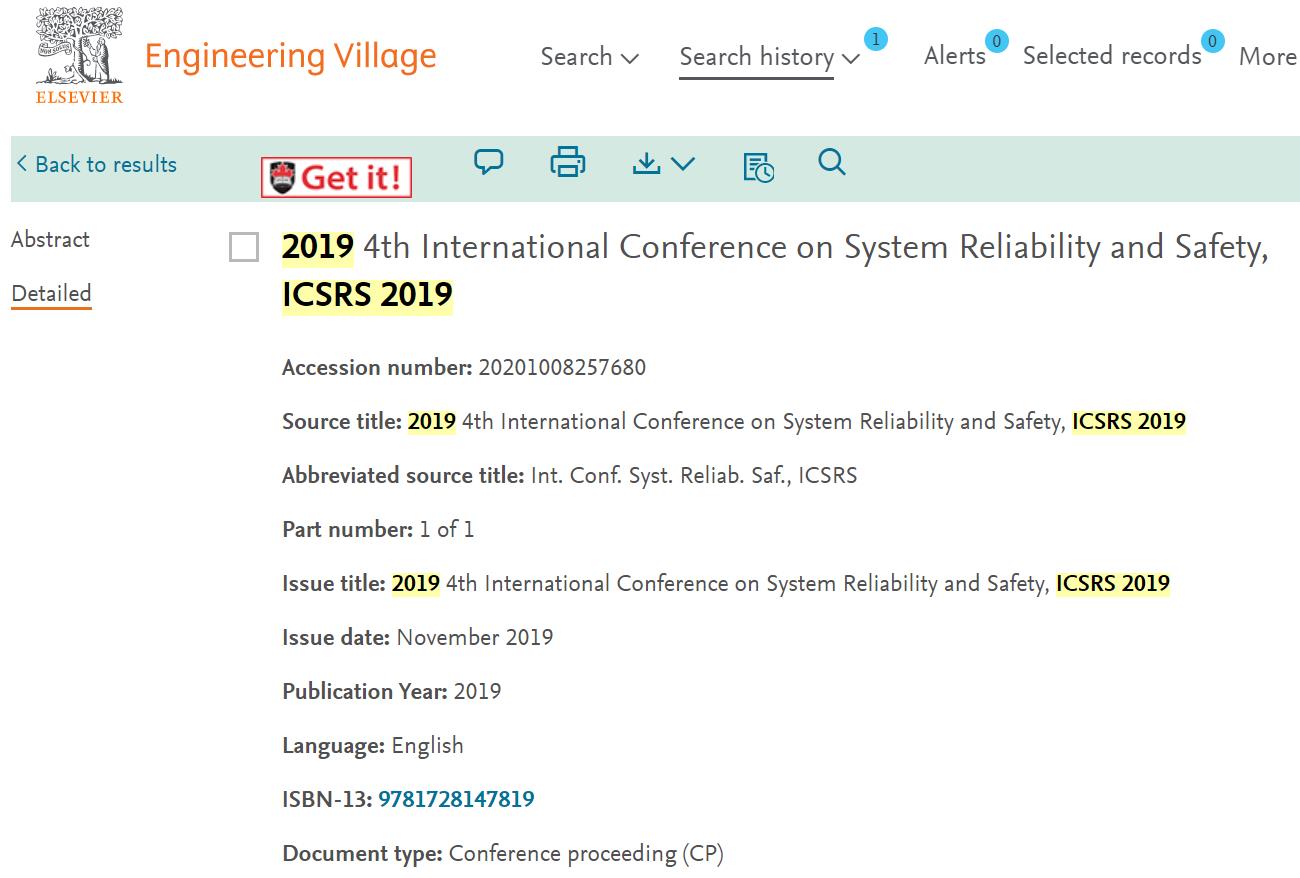
Task: Click the abbreviated source title text
Action: tap(694, 476)
